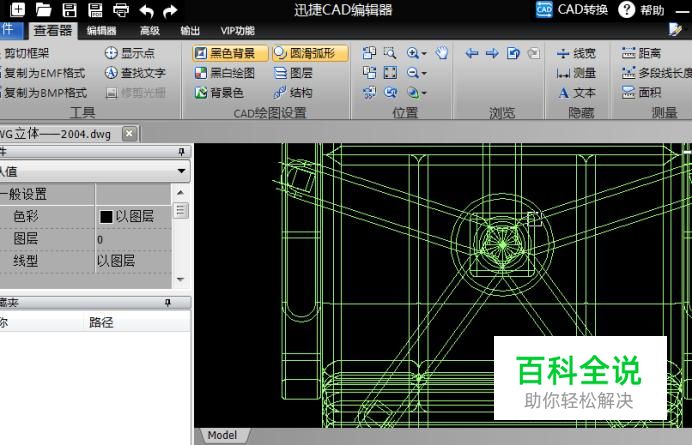This screenshot has width=692, height=445.
Task: Click the first icon in the 位置 group
Action: [369, 53]
